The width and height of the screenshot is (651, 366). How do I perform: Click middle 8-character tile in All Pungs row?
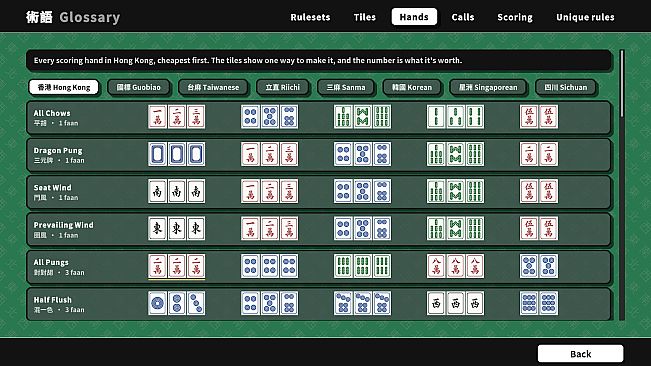pos(455,266)
